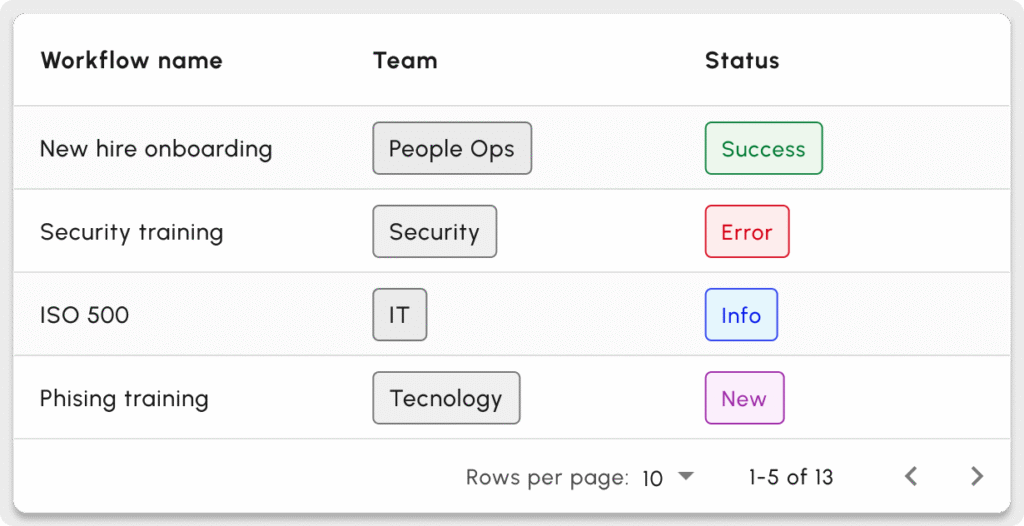The image size is (1024, 526).
Task: Click the Tecnology team chip
Action: pos(446,398)
